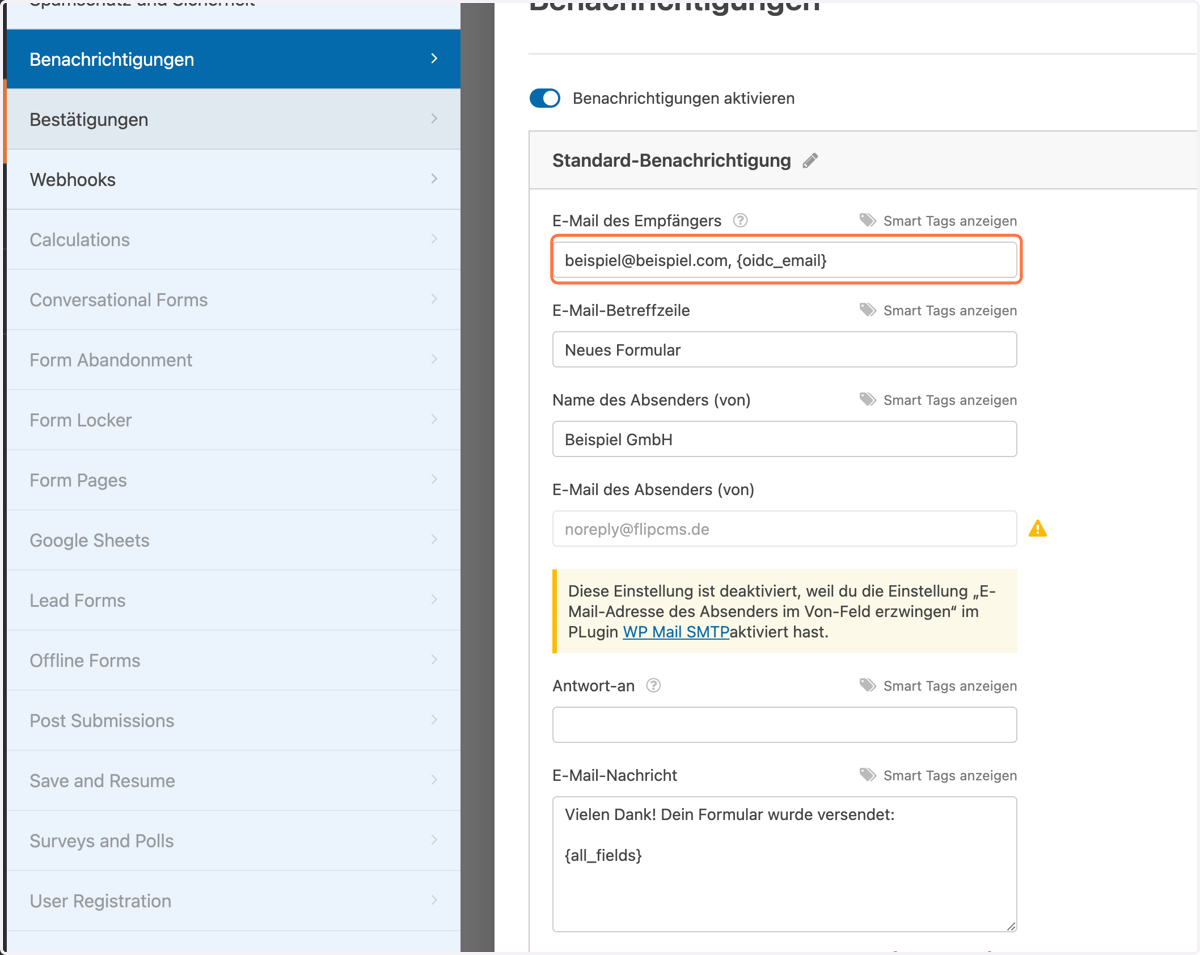Click the pencil icon beside Standard-Benachrichtigung
1200x955 pixels.
coord(810,161)
